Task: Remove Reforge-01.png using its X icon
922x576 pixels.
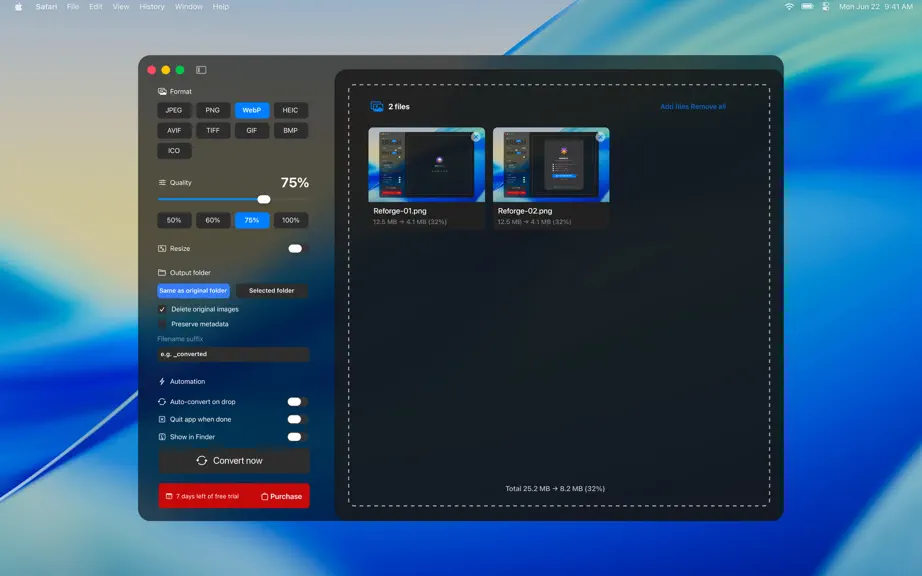Action: tap(476, 136)
